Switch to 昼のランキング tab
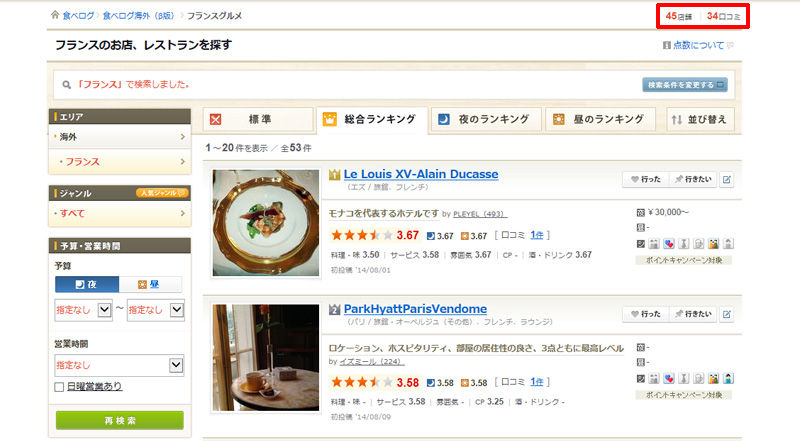 tap(601, 119)
